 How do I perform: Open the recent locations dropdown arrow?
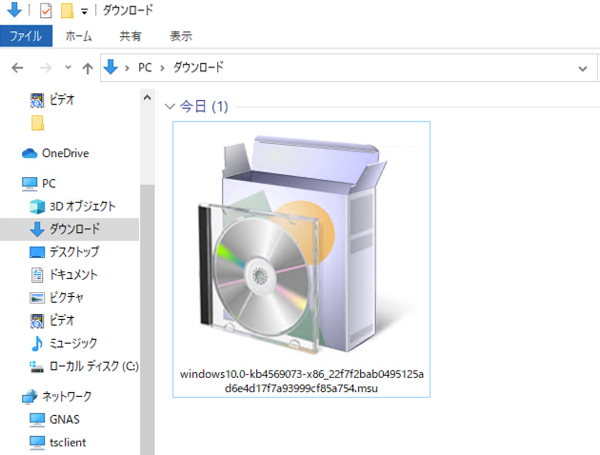pos(66,70)
